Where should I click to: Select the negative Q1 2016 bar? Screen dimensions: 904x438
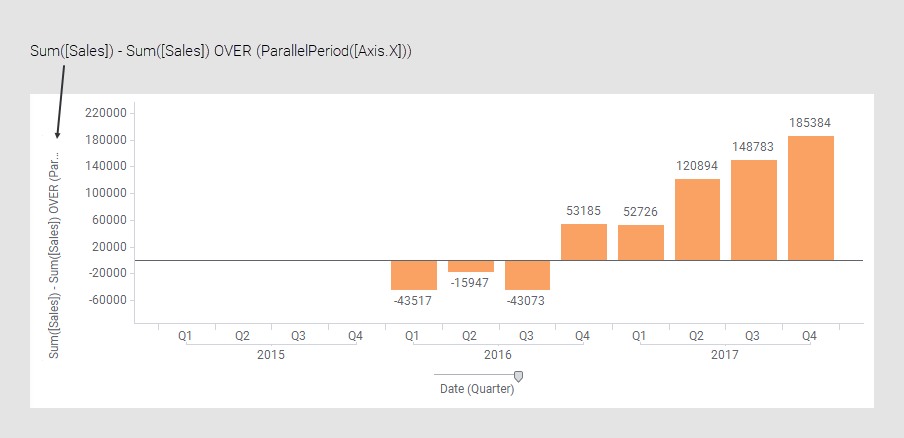(x=414, y=275)
